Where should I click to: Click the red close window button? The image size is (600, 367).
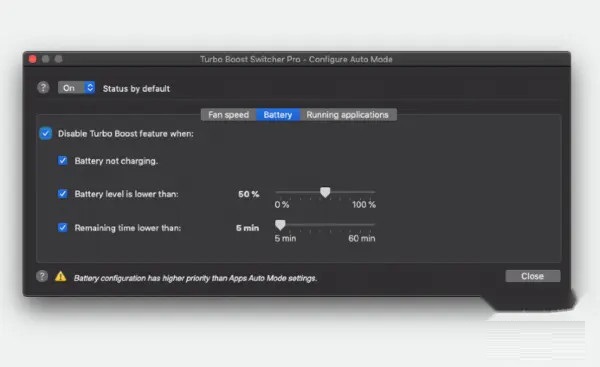33,59
